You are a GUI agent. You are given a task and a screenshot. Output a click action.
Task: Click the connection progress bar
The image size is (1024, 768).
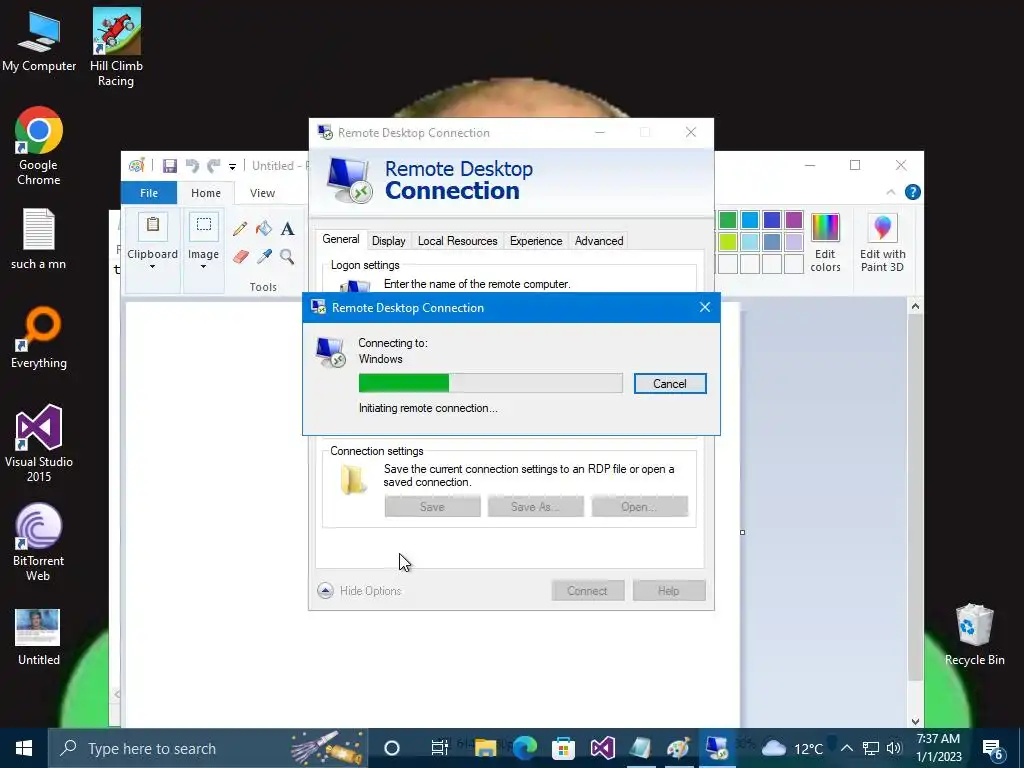[x=490, y=383]
